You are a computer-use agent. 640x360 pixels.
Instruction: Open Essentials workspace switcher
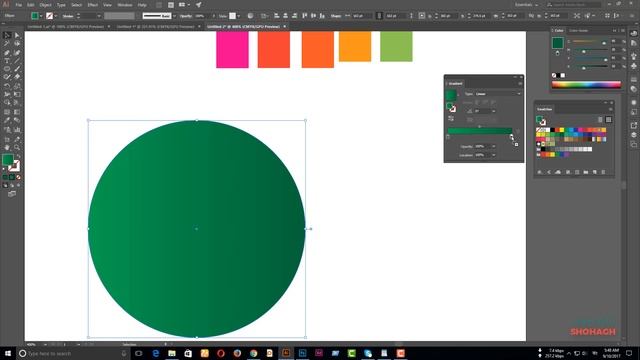526,5
